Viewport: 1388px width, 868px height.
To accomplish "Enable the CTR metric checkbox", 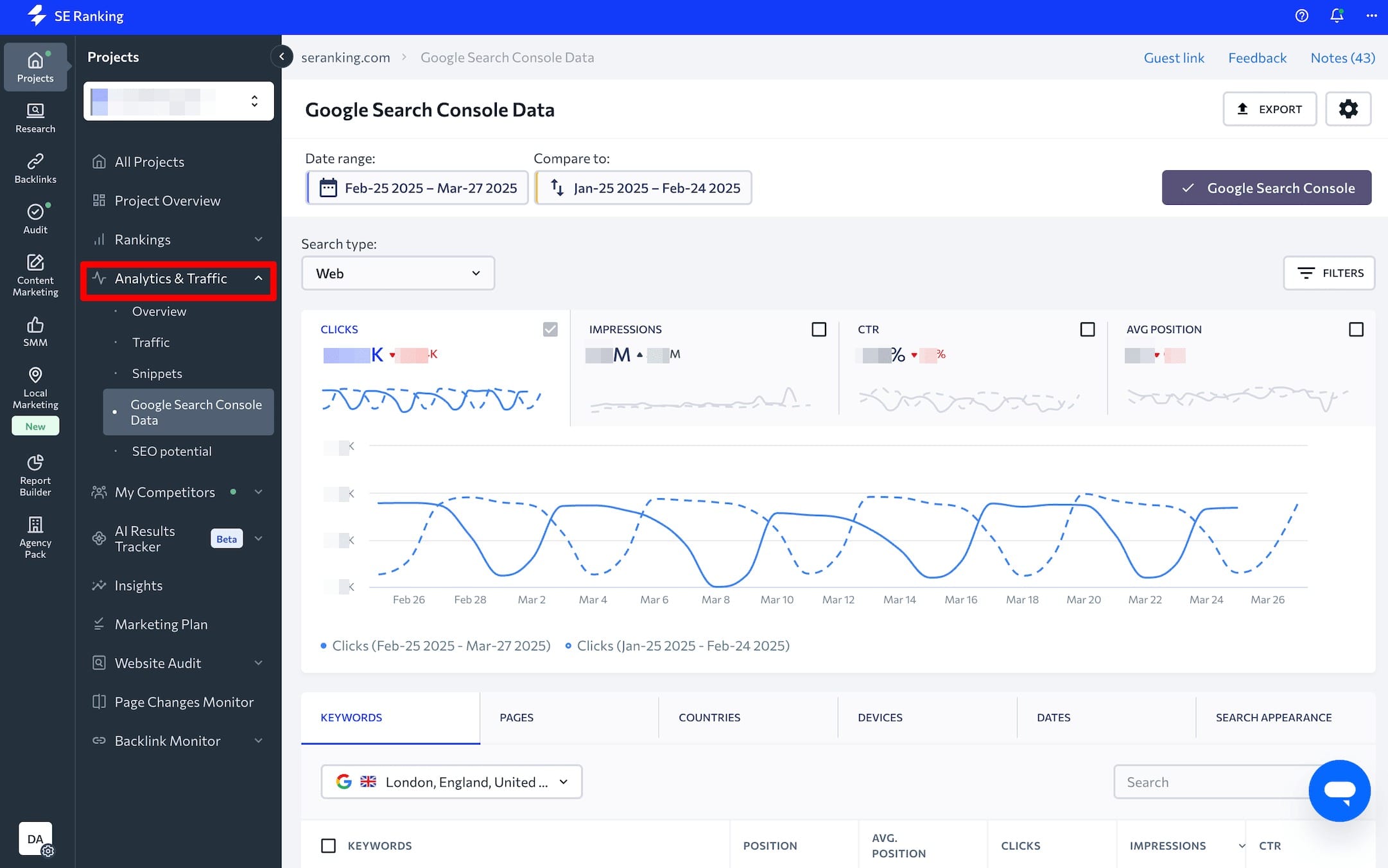I will (1087, 329).
